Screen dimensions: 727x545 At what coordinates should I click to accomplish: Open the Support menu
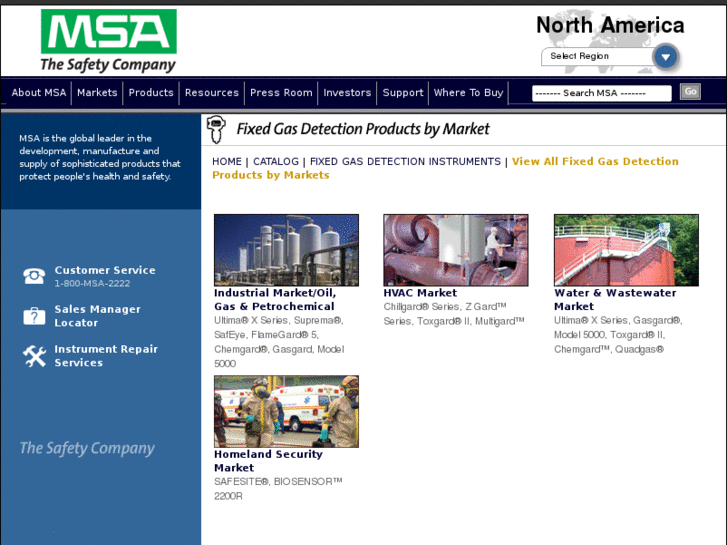(x=403, y=93)
